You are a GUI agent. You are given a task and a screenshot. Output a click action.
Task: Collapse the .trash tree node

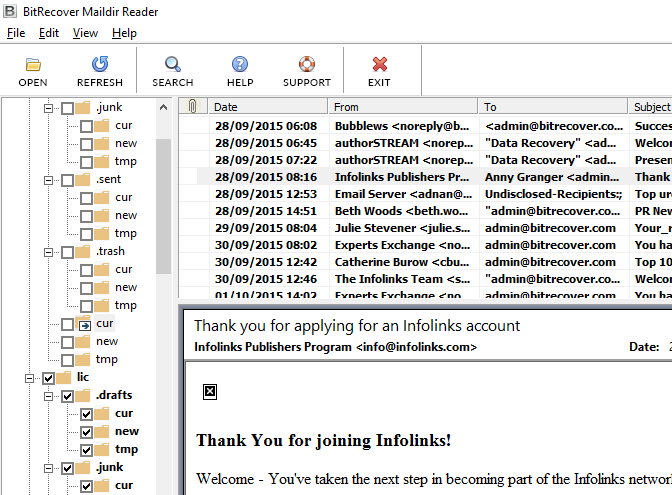48,252
